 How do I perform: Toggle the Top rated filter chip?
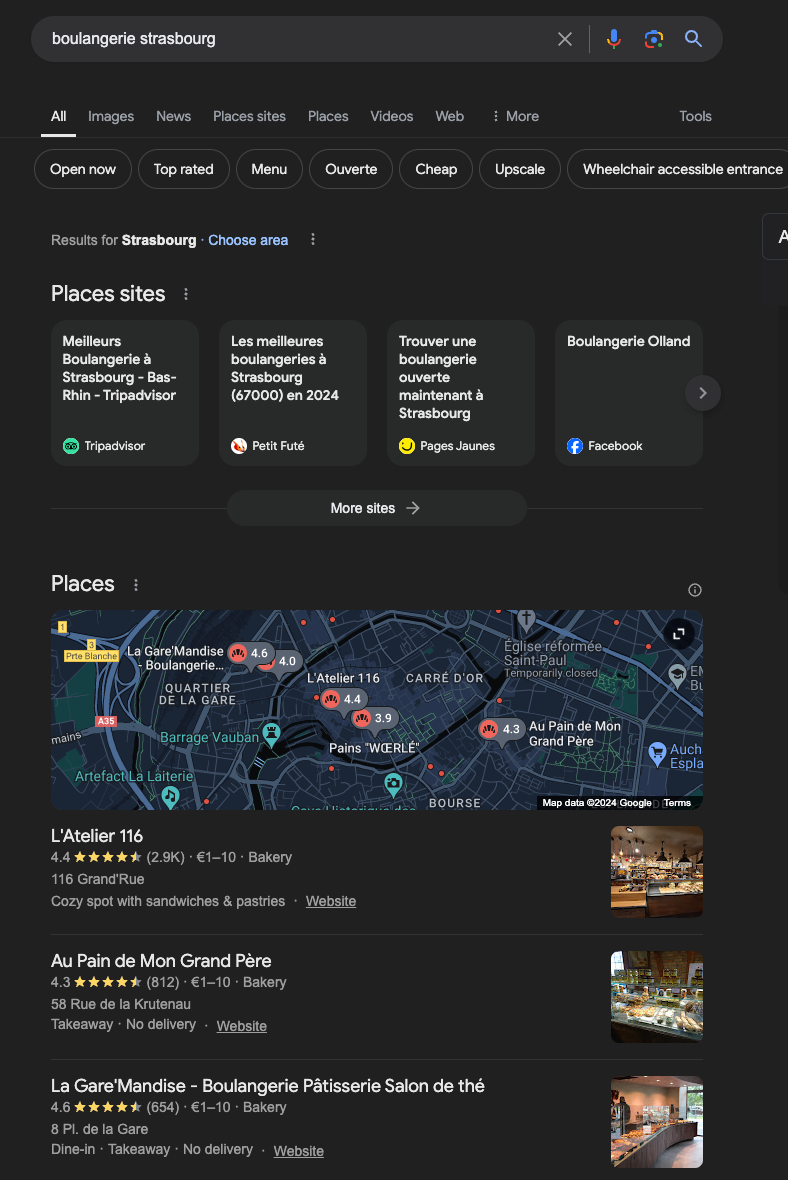pyautogui.click(x=184, y=169)
